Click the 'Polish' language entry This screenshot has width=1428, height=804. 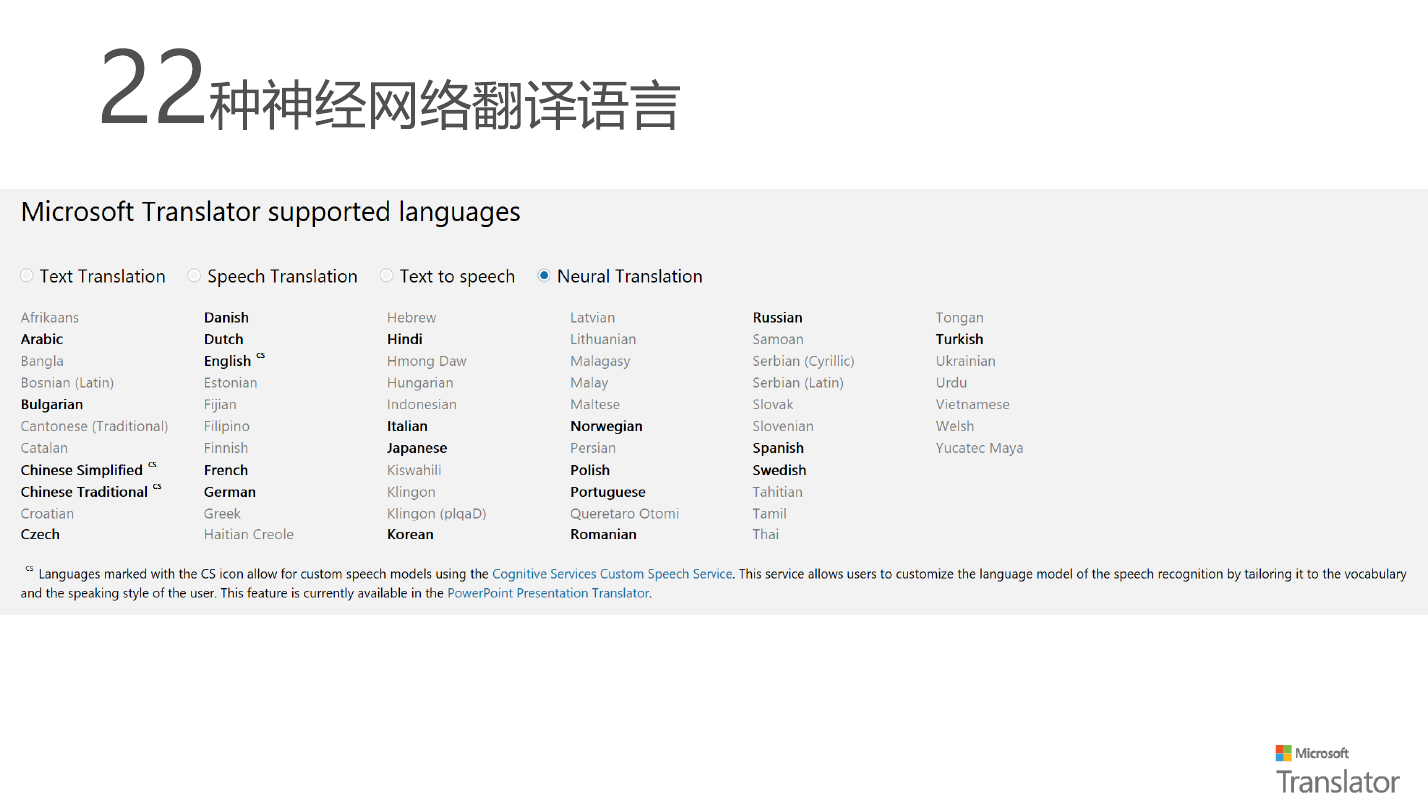click(x=590, y=470)
